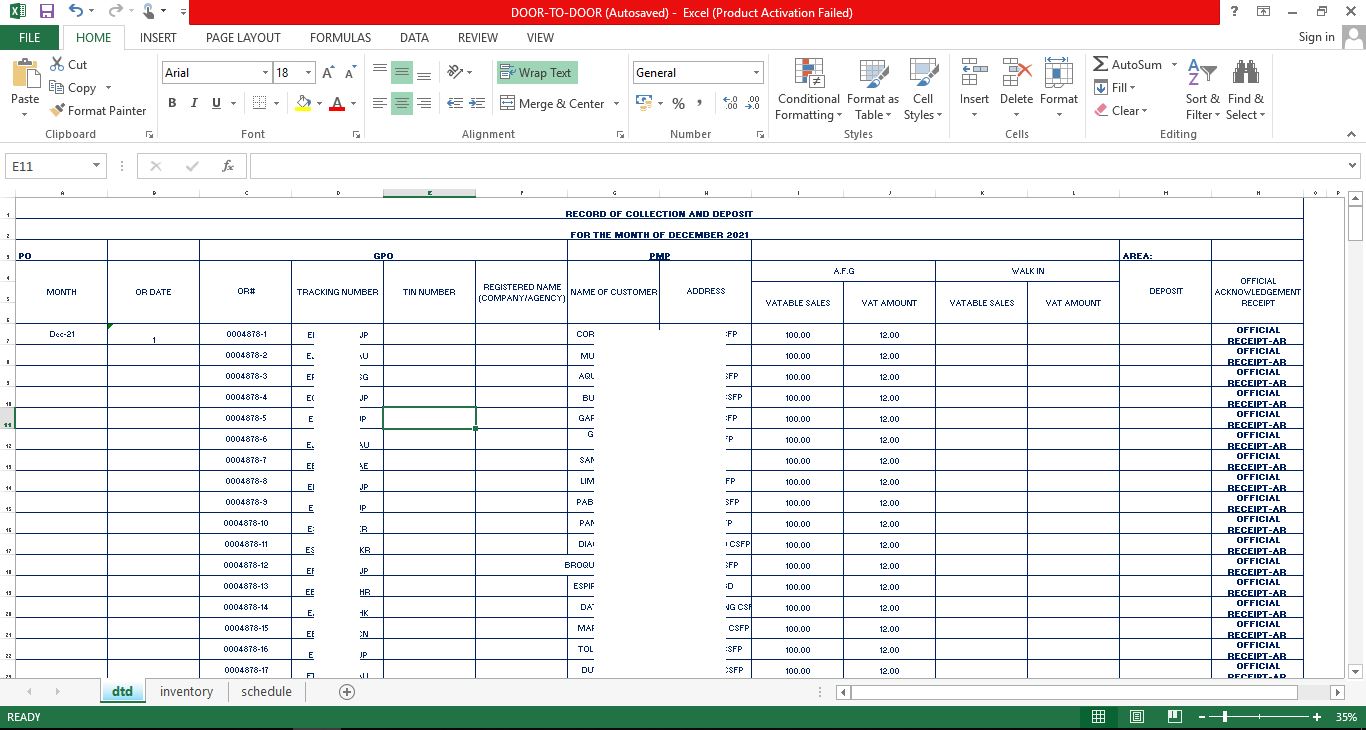Toggle Italic formatting
Image resolution: width=1366 pixels, height=730 pixels.
pyautogui.click(x=194, y=103)
